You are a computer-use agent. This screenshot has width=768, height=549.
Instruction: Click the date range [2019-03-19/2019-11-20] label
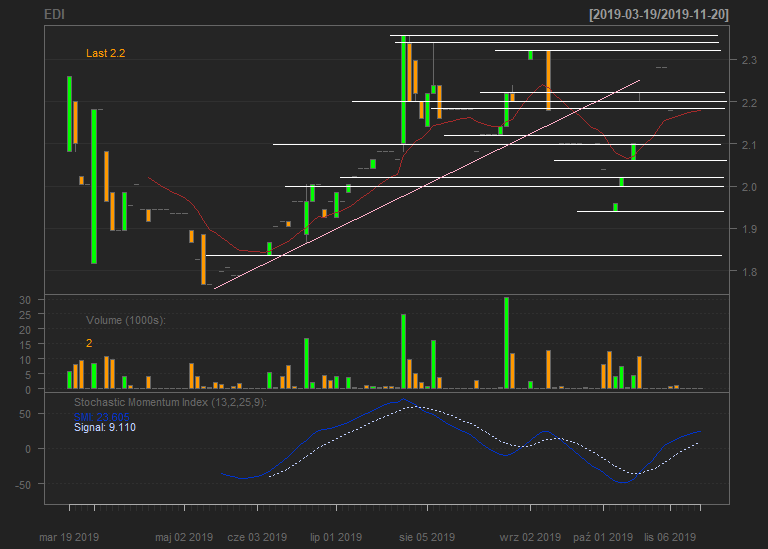click(x=659, y=15)
